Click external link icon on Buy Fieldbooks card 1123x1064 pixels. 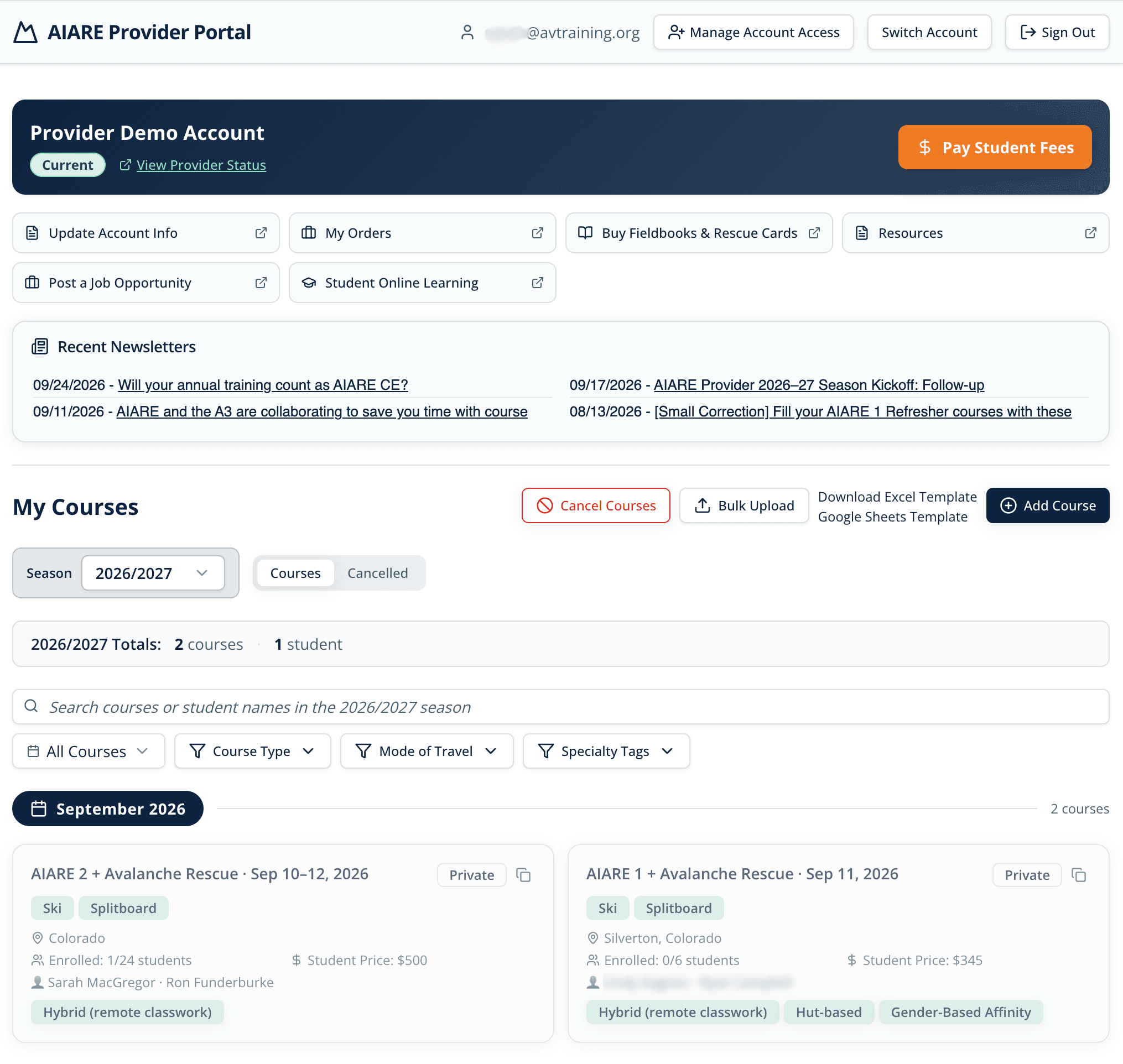(x=814, y=233)
